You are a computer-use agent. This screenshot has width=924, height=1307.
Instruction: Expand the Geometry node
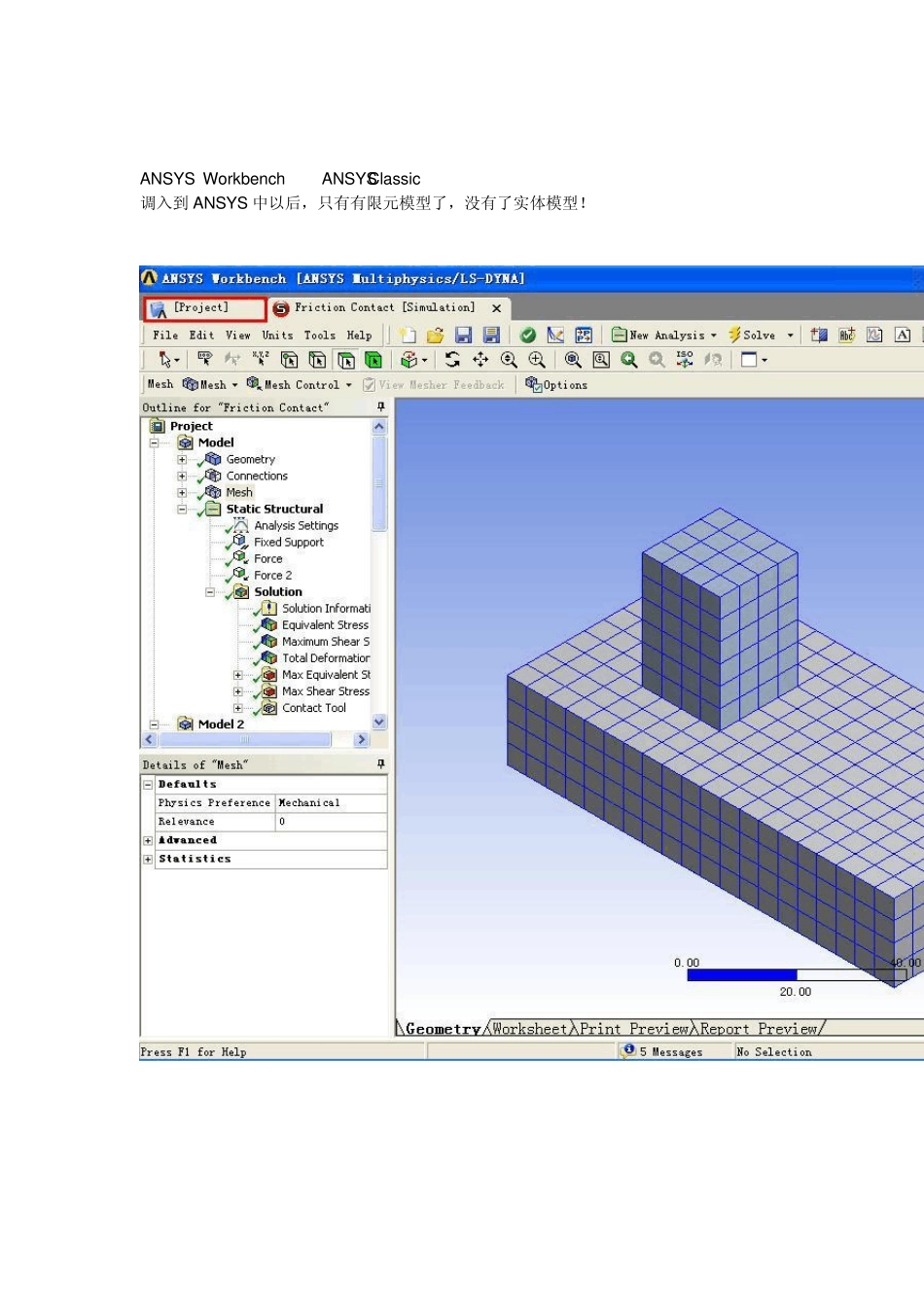tap(182, 460)
